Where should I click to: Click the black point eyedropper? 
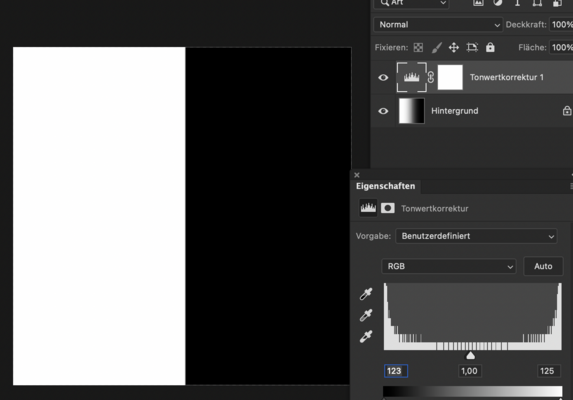366,294
